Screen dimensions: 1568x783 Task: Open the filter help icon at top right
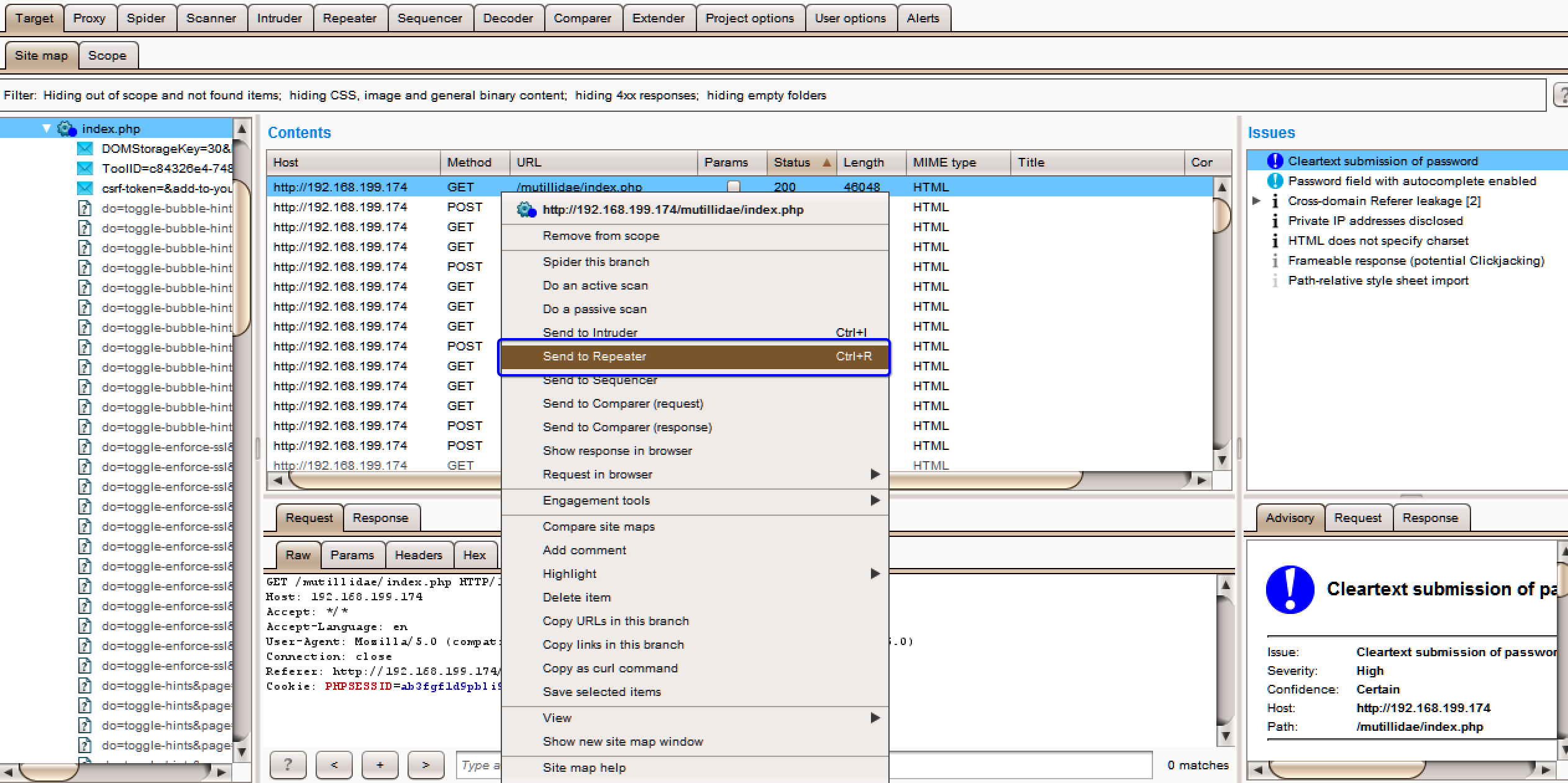click(1563, 94)
